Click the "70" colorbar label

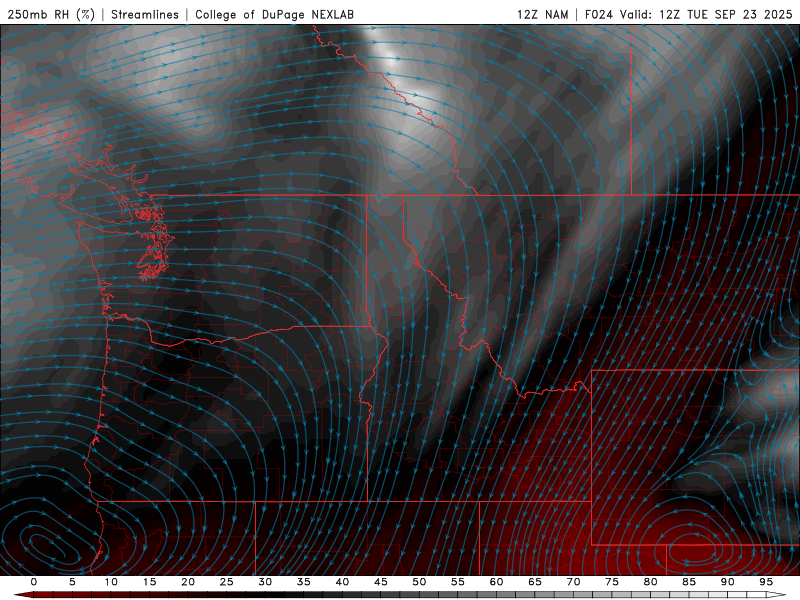point(573,582)
